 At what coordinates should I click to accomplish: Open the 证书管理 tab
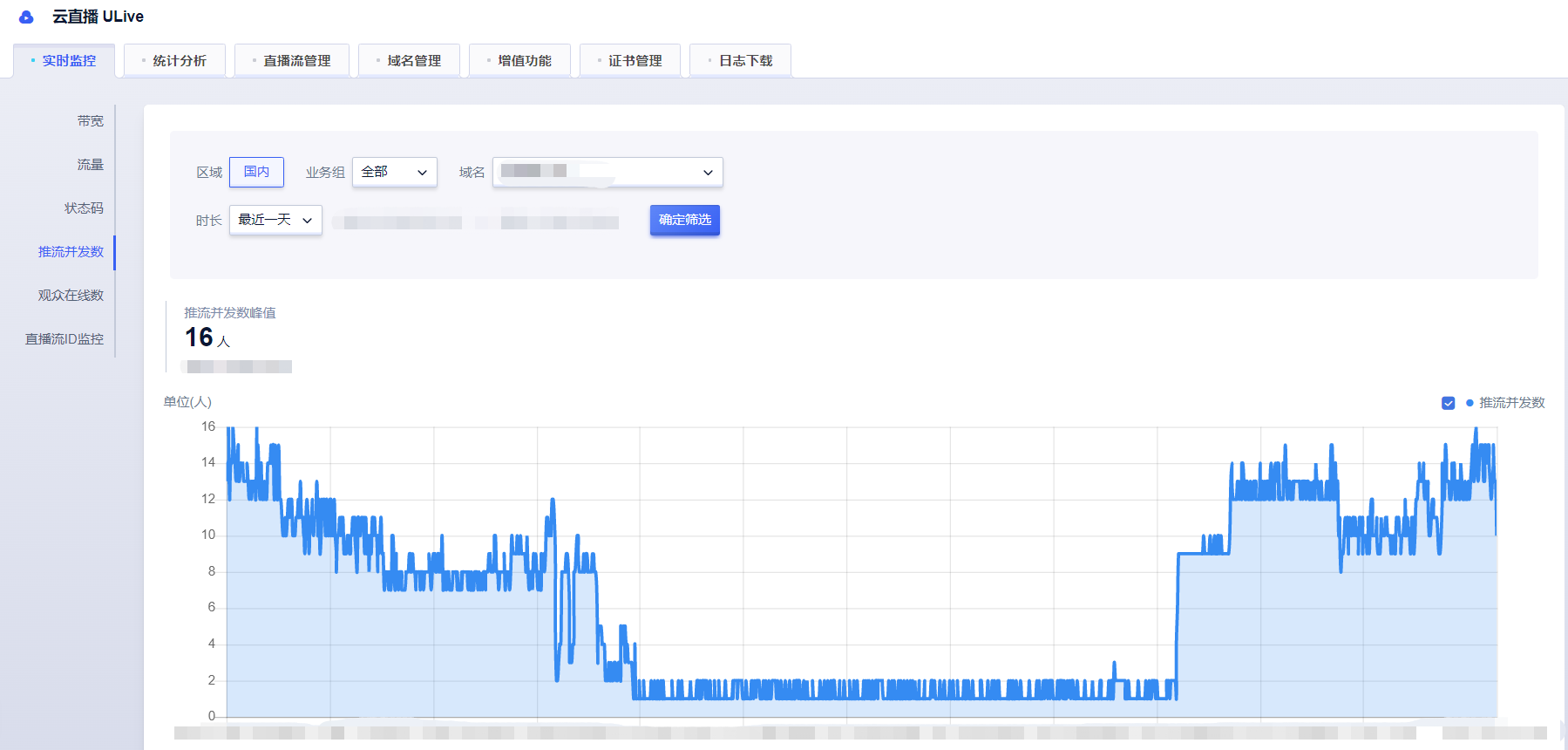pyautogui.click(x=630, y=61)
